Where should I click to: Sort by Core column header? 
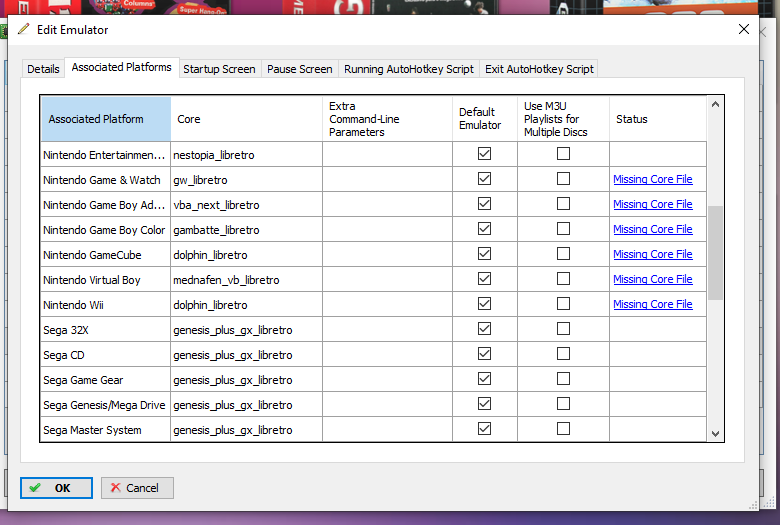pos(247,119)
